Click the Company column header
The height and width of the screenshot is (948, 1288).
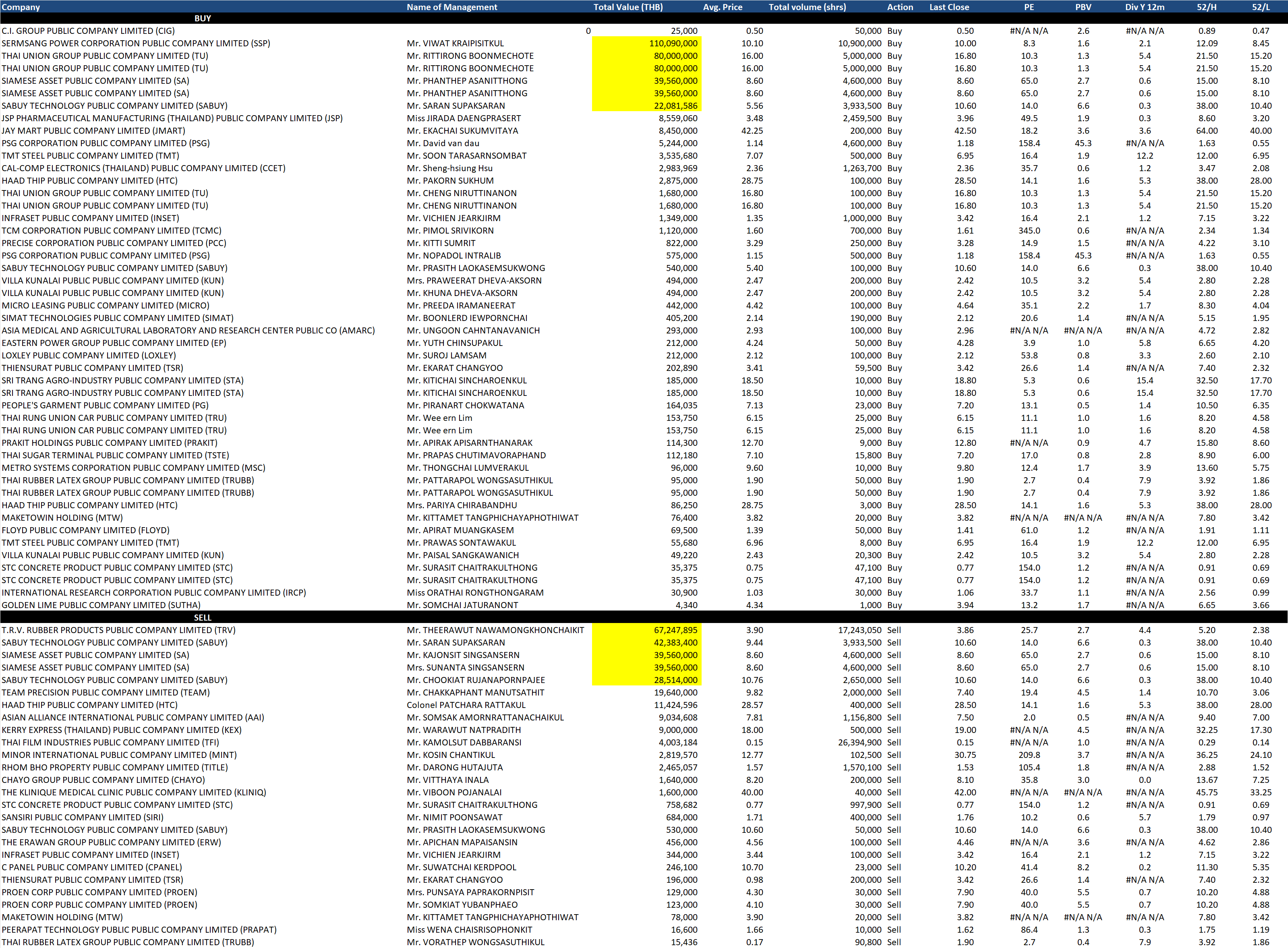pyautogui.click(x=21, y=7)
